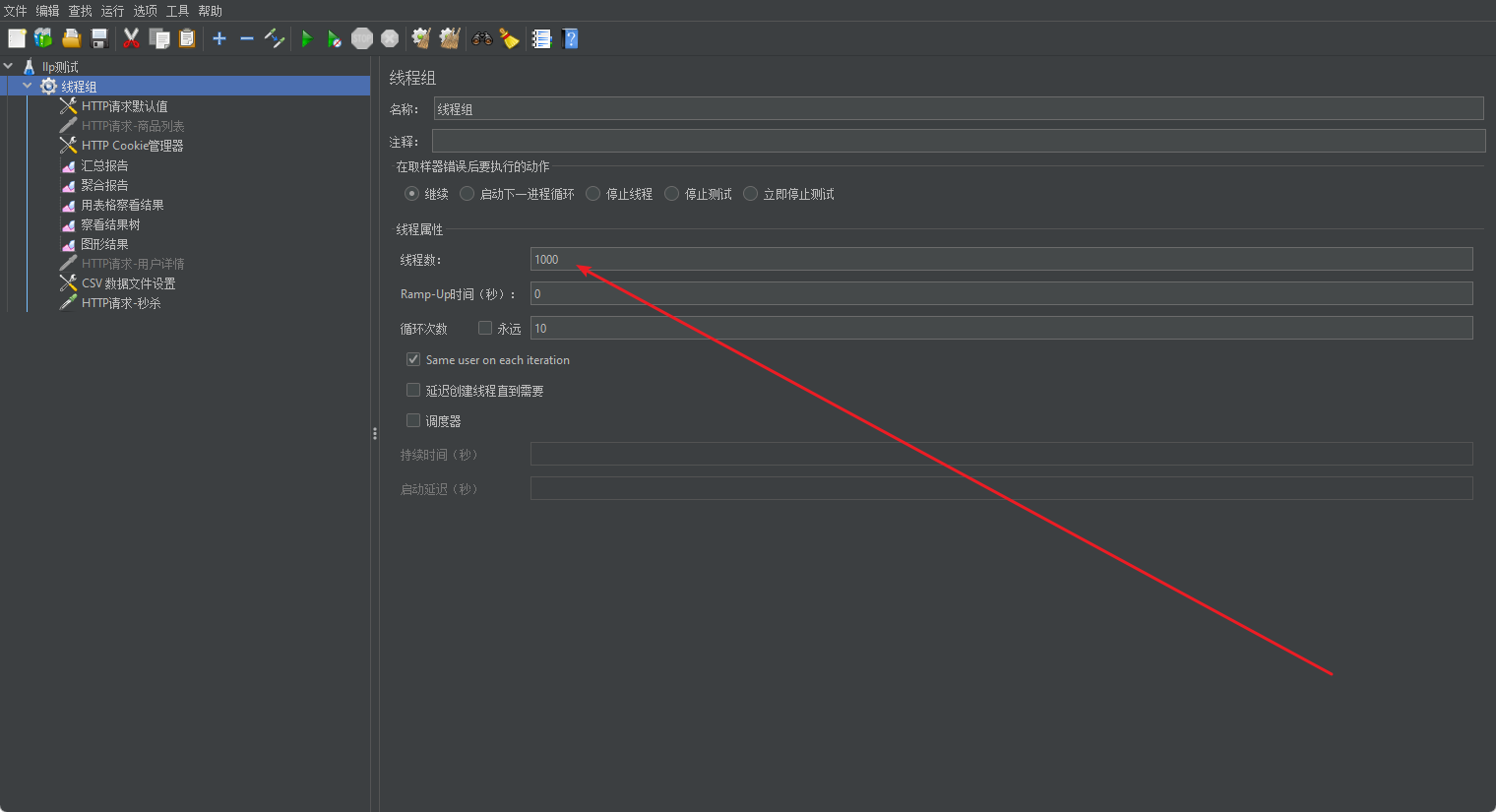Select 察看结果树 in the tree
Screen dimensions: 1496x812
coord(110,224)
